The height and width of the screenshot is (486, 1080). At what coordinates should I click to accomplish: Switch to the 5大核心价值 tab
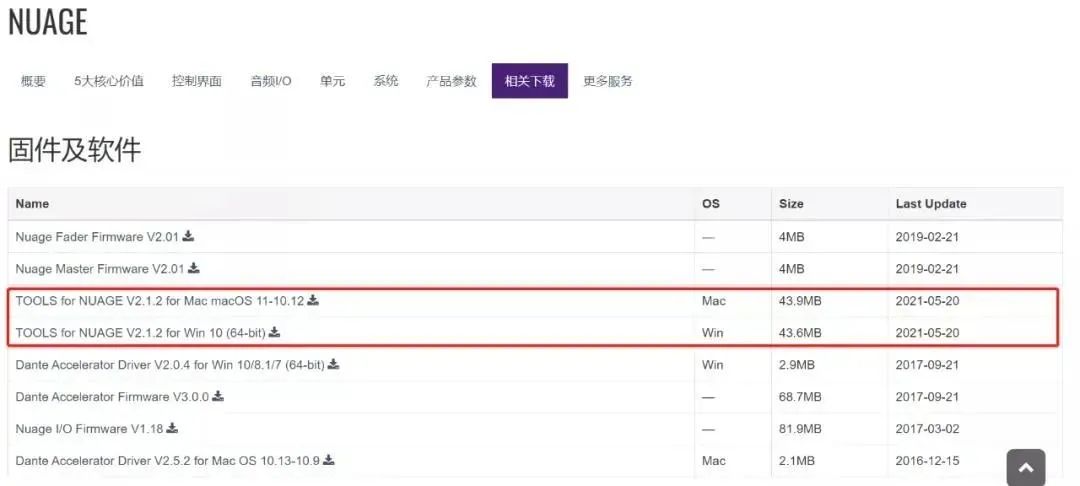pyautogui.click(x=108, y=81)
